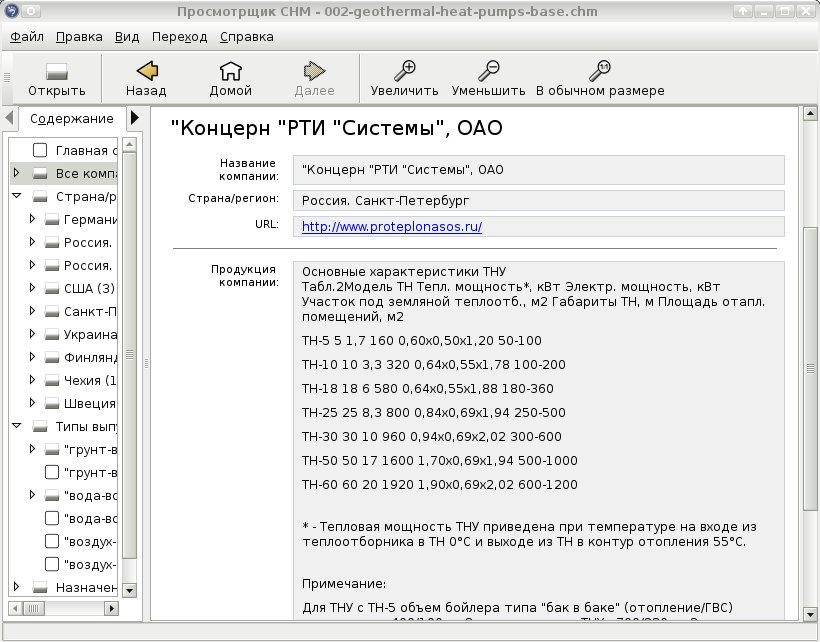The height and width of the screenshot is (642, 820).
Task: Click the sidebar horizontal scroll-right arrow
Action: click(111, 609)
